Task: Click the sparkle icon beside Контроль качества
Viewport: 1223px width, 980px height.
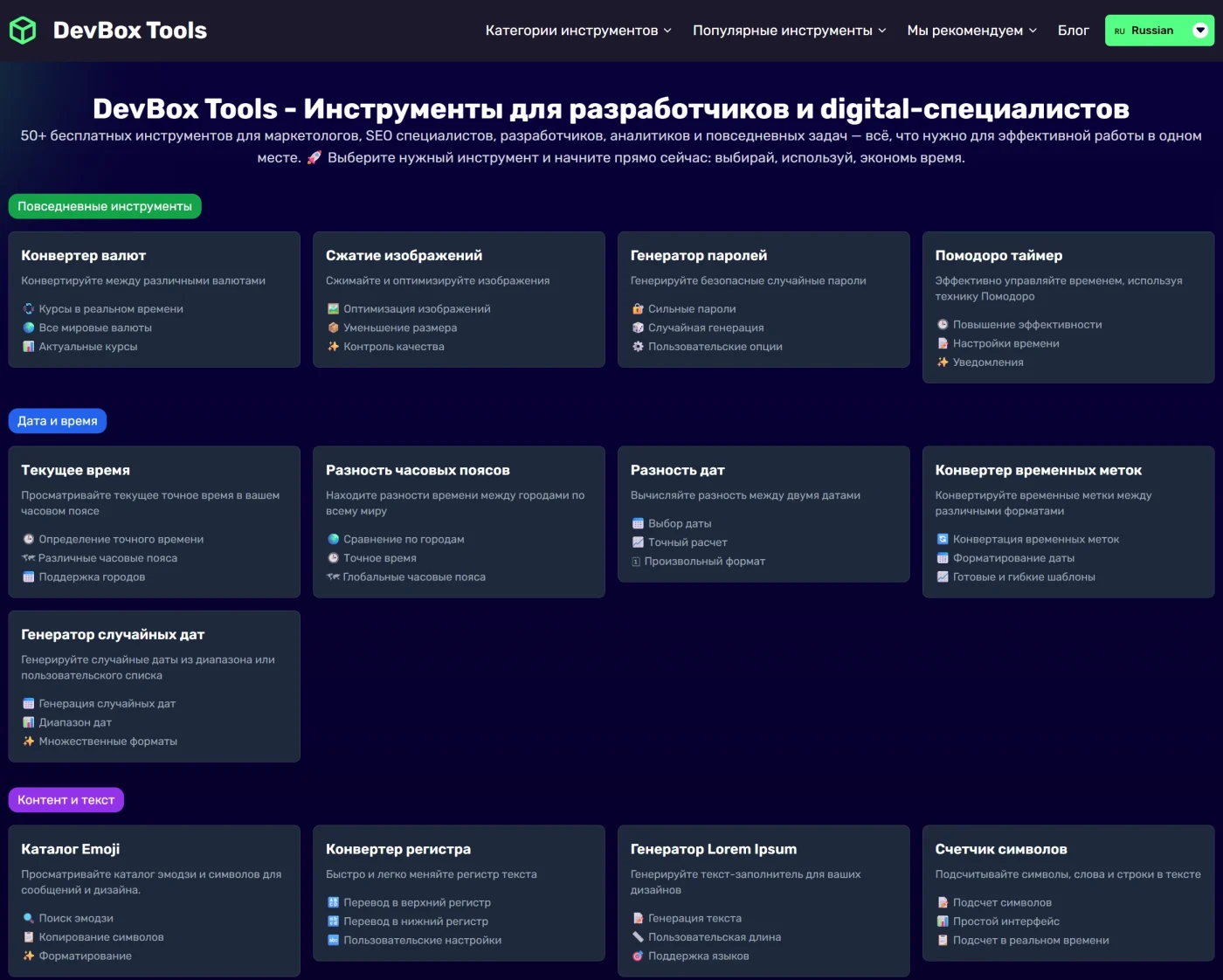Action: point(333,347)
